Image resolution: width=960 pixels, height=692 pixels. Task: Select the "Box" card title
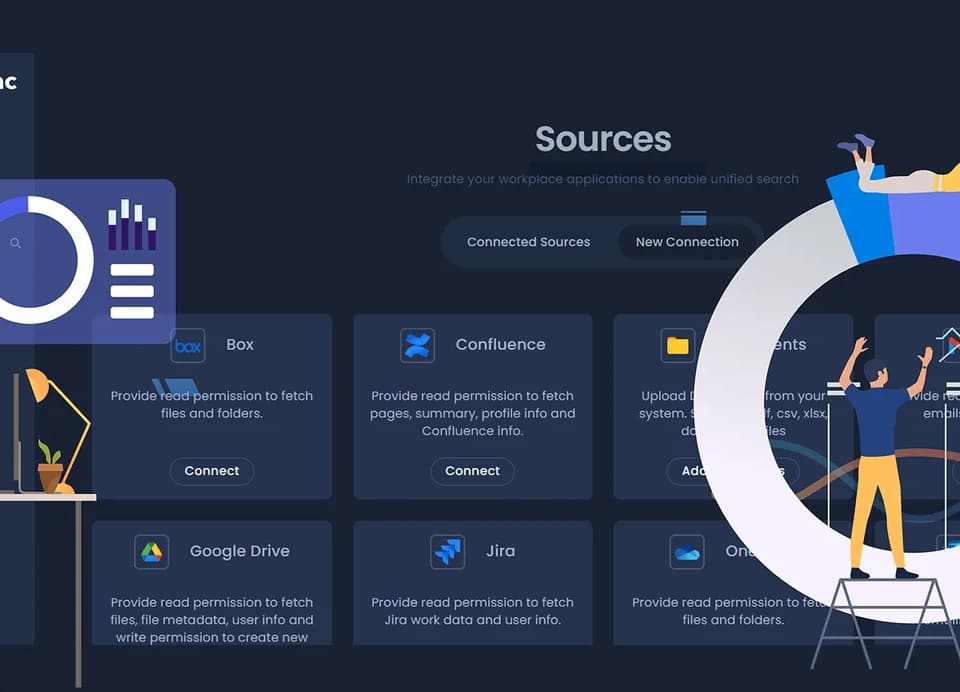coord(240,344)
